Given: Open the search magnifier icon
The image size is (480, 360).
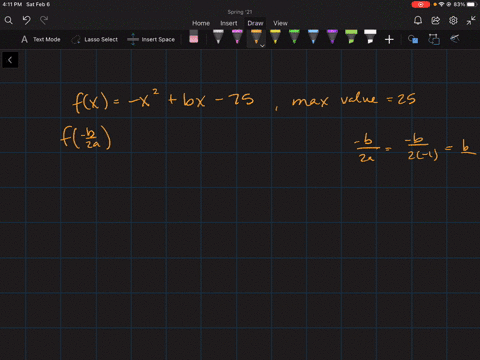Looking at the screenshot, I should (x=9, y=21).
